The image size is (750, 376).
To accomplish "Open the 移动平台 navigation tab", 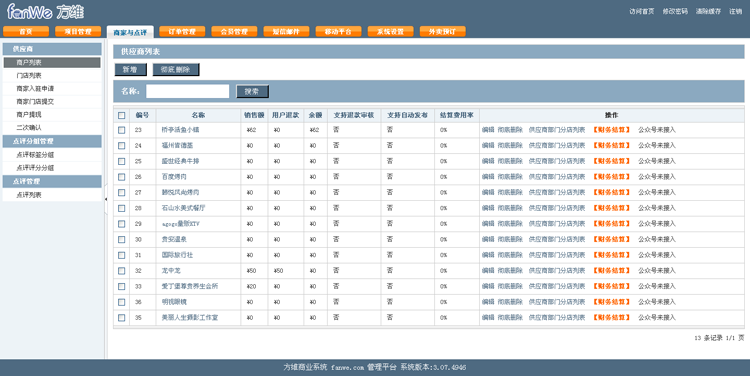I will click(339, 32).
